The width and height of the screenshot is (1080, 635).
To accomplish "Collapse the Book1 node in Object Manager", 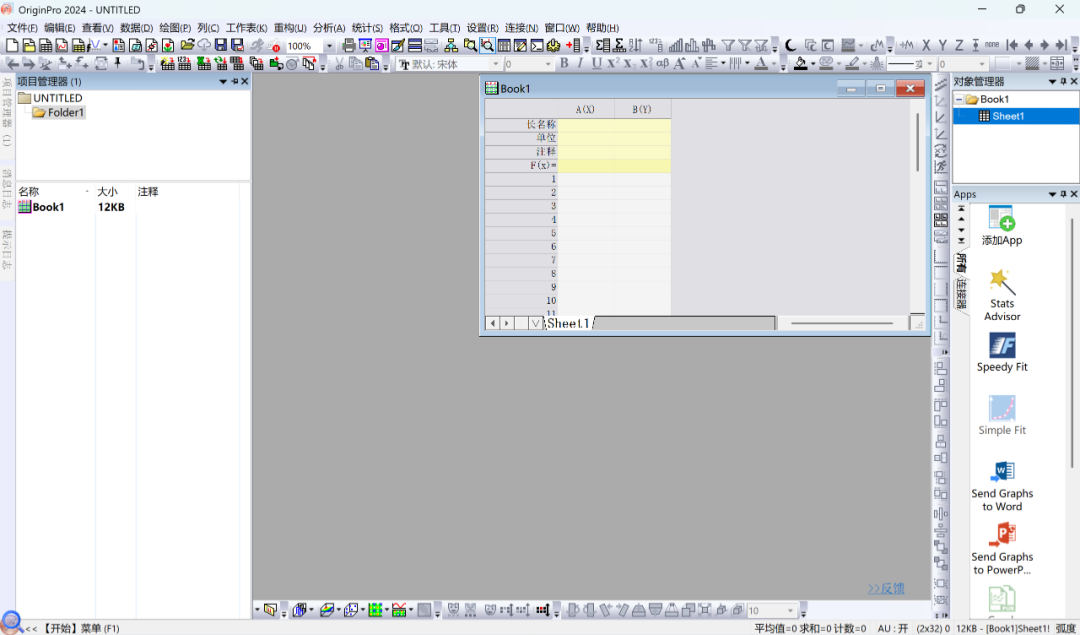I will [x=958, y=99].
